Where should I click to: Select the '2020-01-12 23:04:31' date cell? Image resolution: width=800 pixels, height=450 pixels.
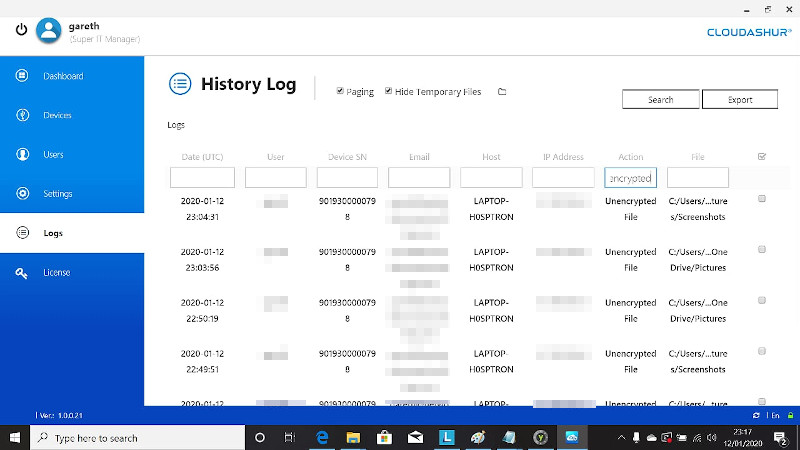coord(202,209)
